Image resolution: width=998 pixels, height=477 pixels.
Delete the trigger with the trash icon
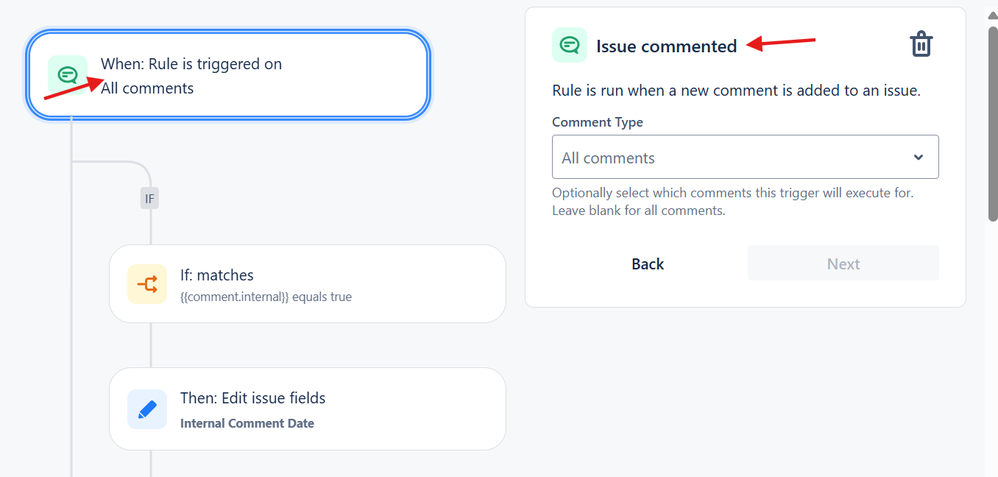(x=921, y=45)
